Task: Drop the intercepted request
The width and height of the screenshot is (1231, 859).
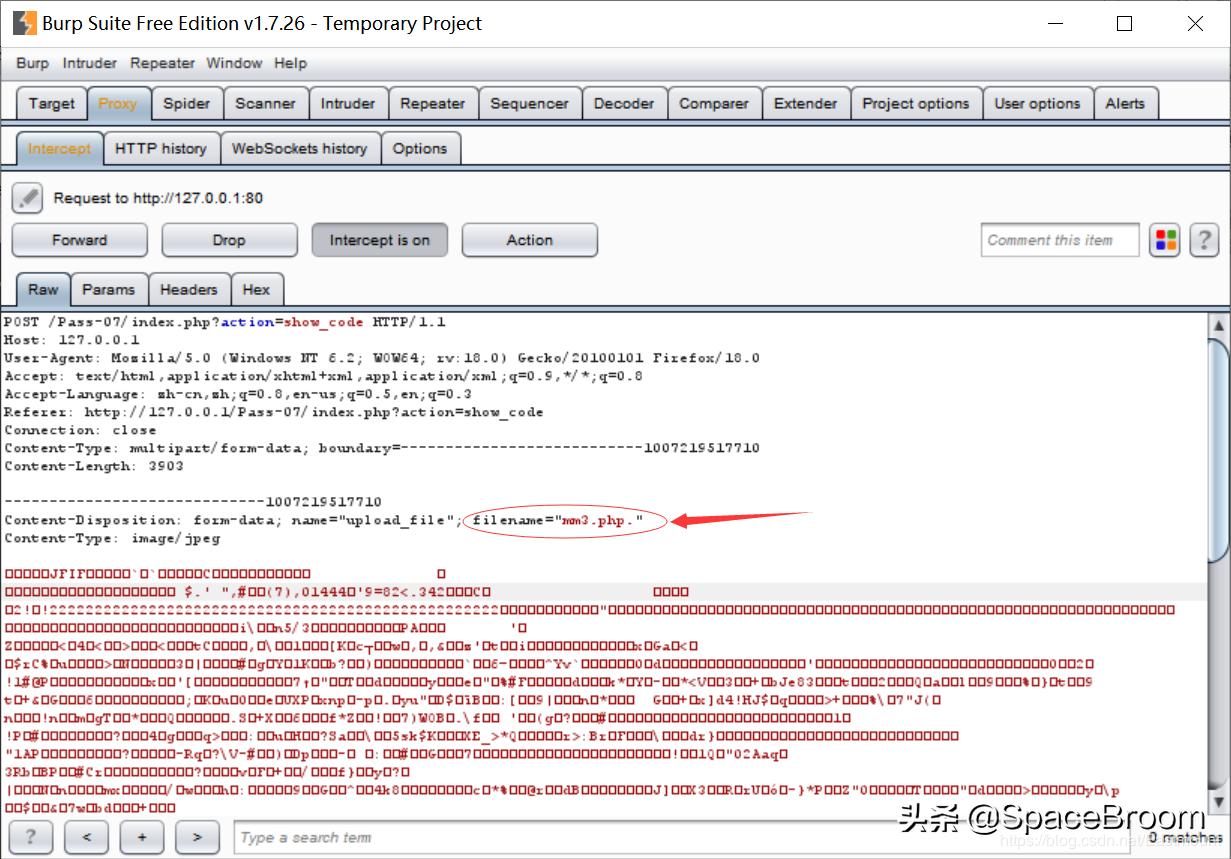Action: [x=229, y=240]
